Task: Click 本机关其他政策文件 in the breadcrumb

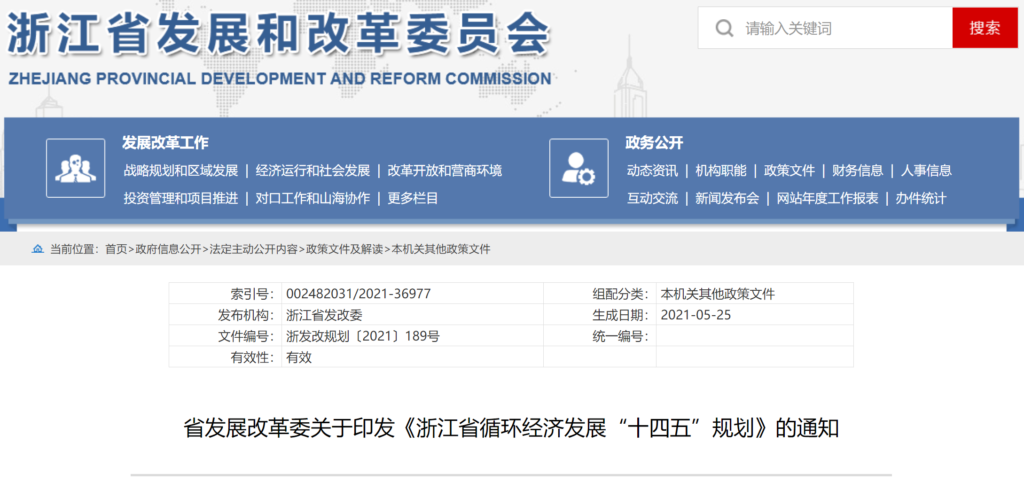Action: pos(441,249)
